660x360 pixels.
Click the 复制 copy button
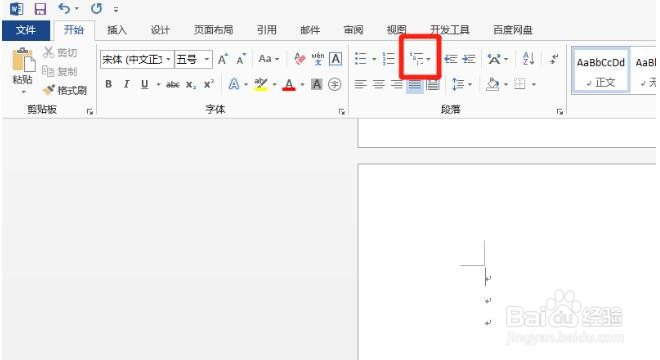pos(60,71)
